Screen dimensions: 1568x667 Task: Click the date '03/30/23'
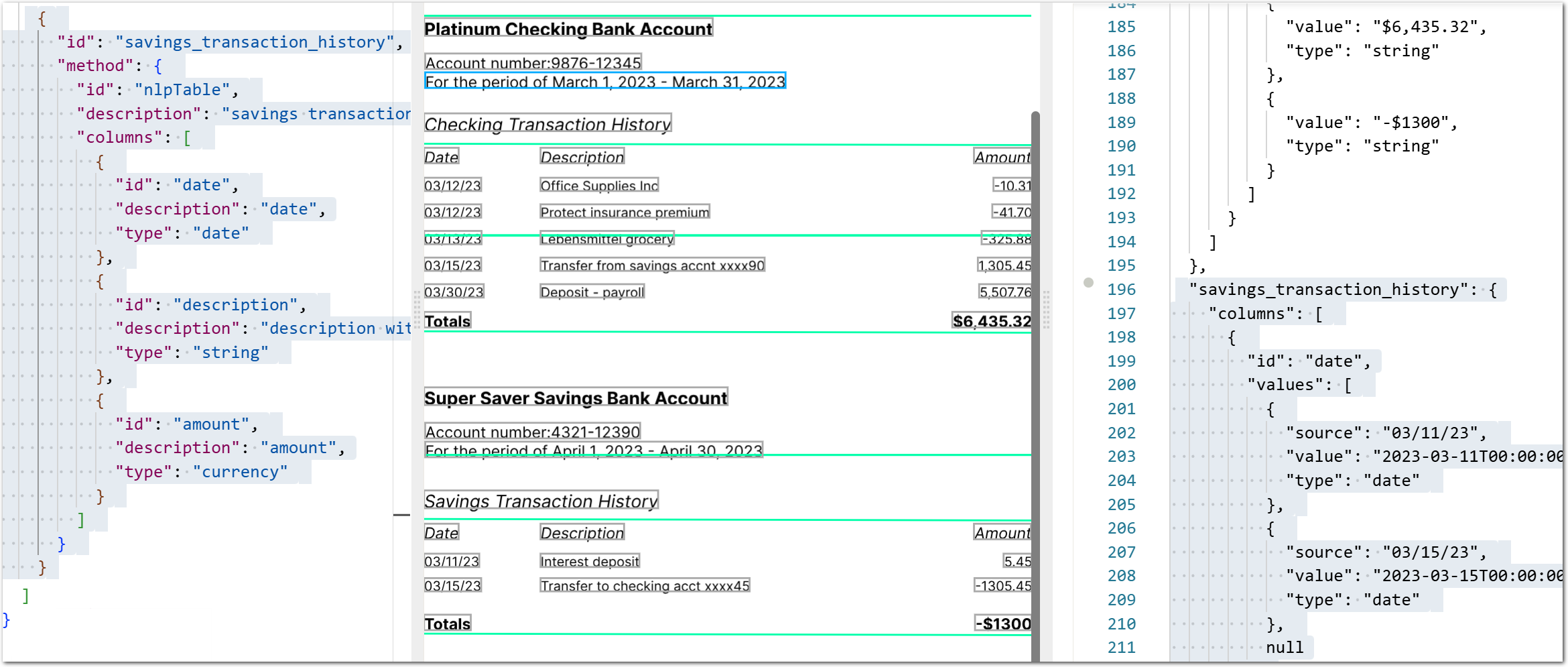tap(454, 292)
